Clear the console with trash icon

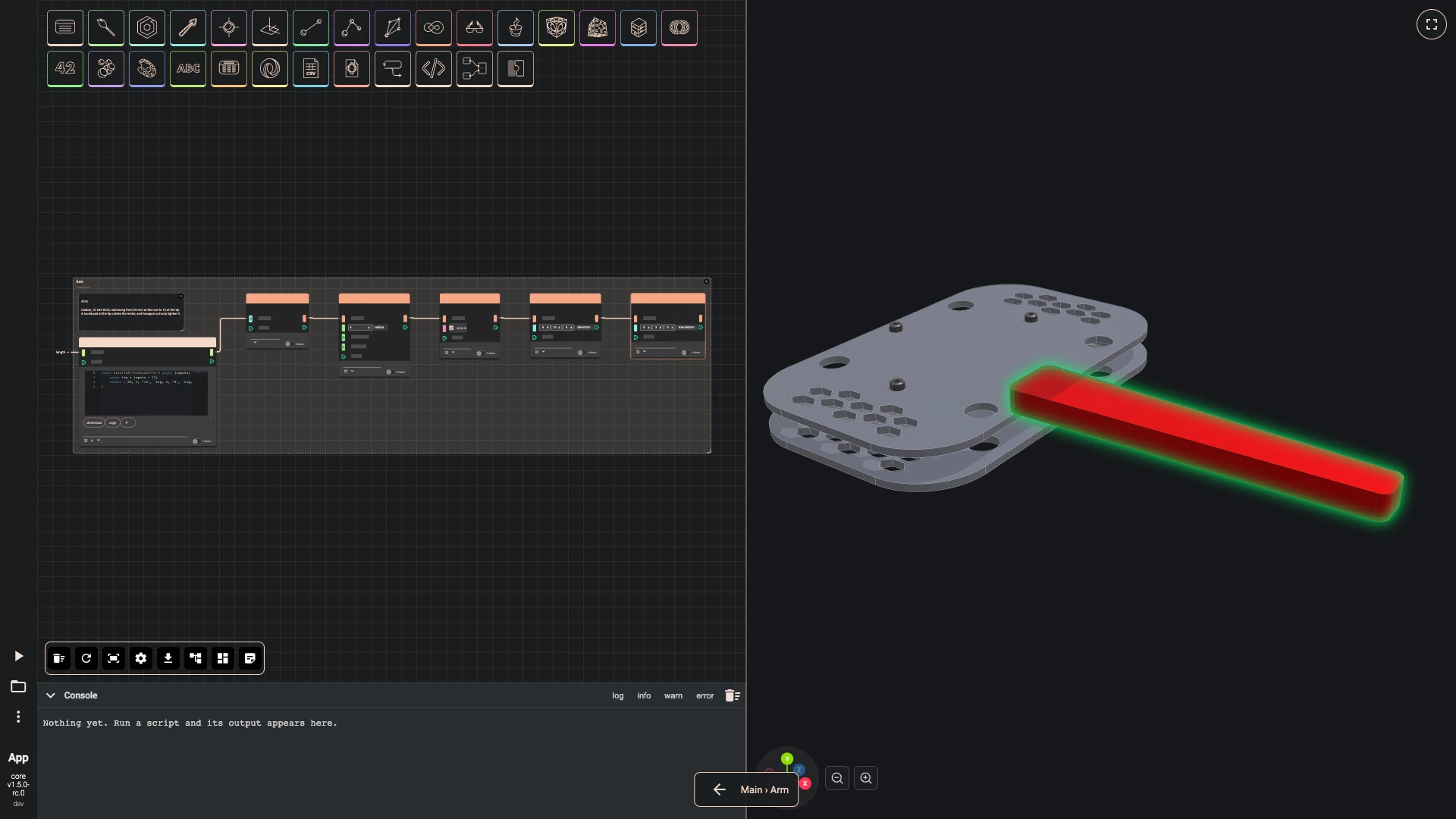point(733,695)
